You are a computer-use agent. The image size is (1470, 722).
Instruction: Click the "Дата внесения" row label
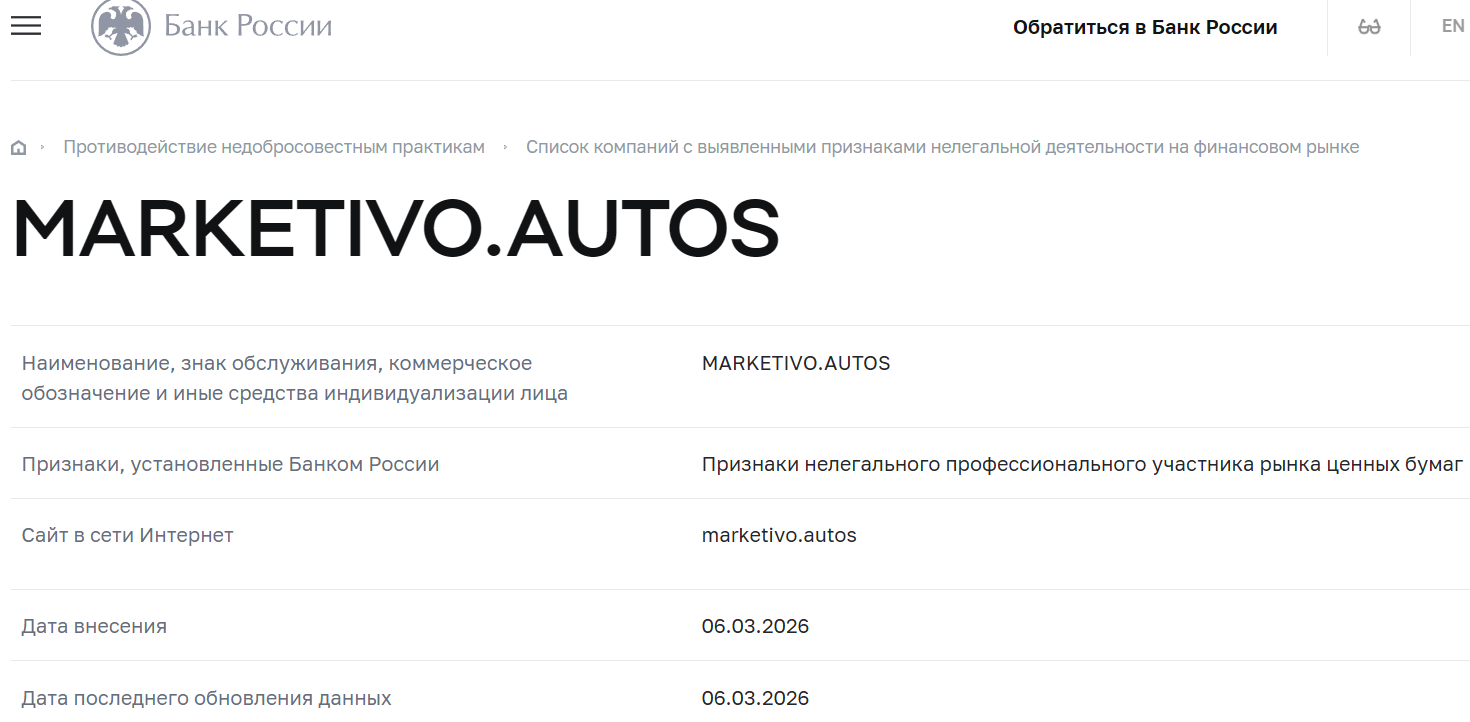point(94,625)
